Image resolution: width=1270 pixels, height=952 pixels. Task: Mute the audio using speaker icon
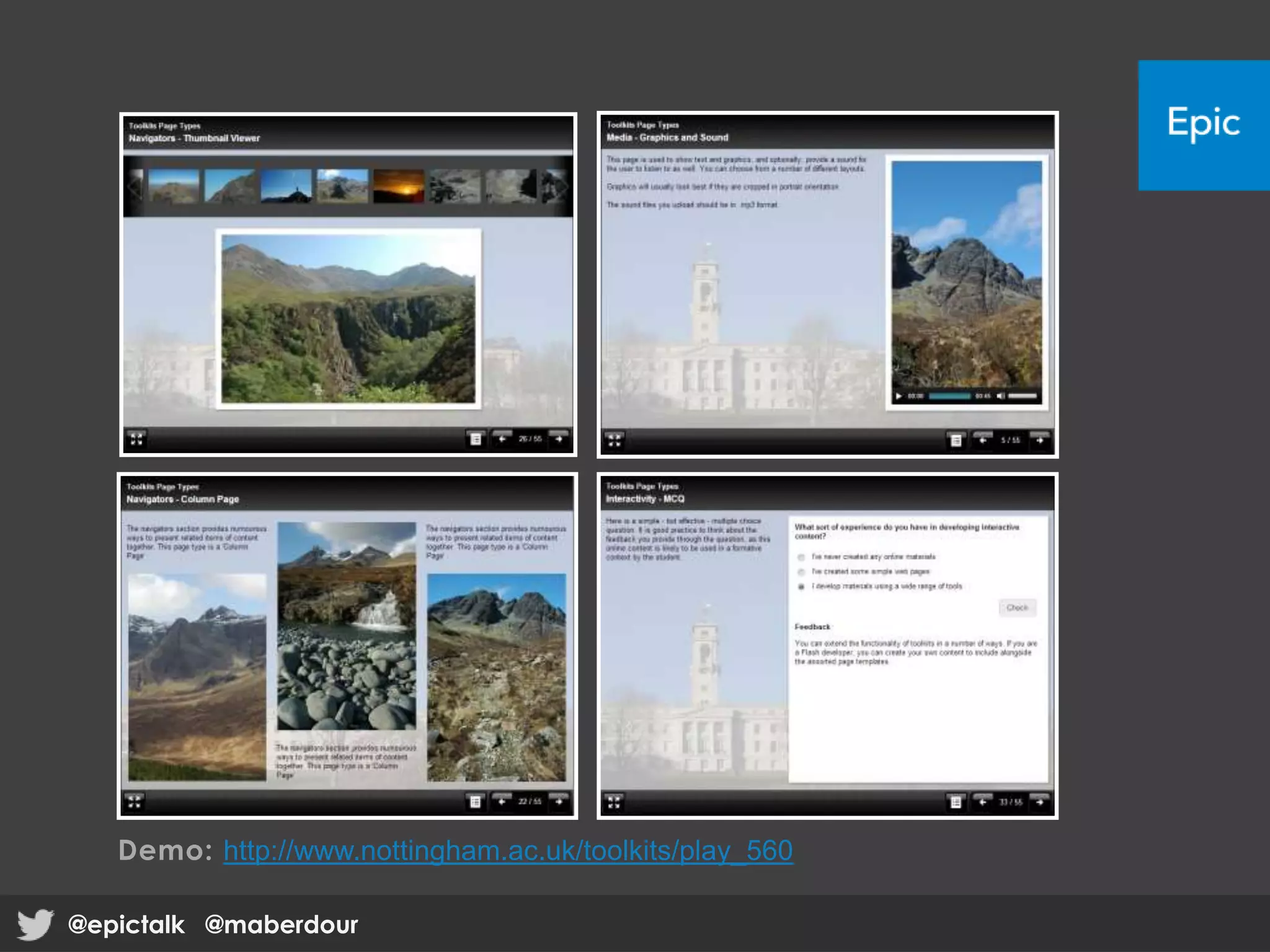pyautogui.click(x=1000, y=396)
